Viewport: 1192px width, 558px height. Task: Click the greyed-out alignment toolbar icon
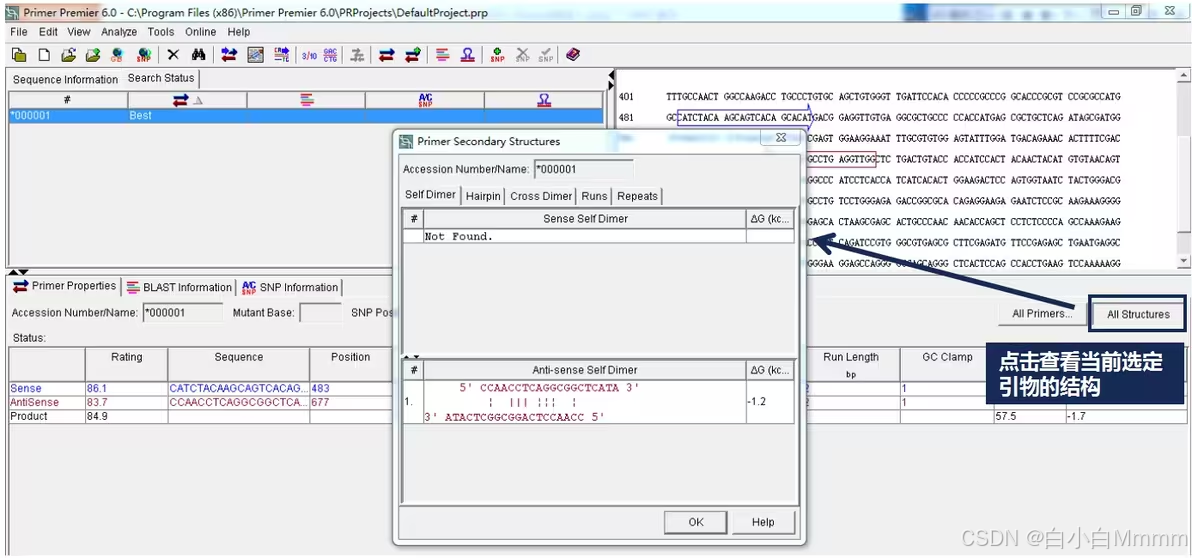[x=357, y=55]
